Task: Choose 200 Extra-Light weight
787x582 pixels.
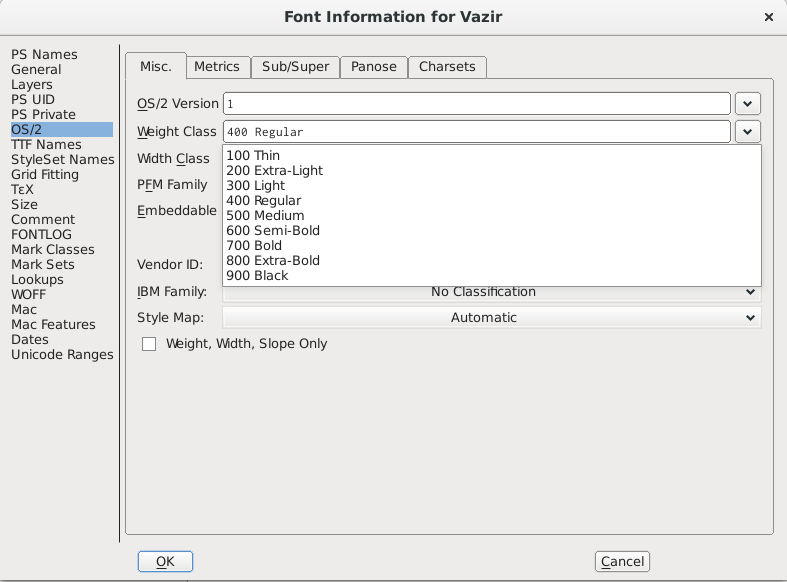Action: point(492,171)
